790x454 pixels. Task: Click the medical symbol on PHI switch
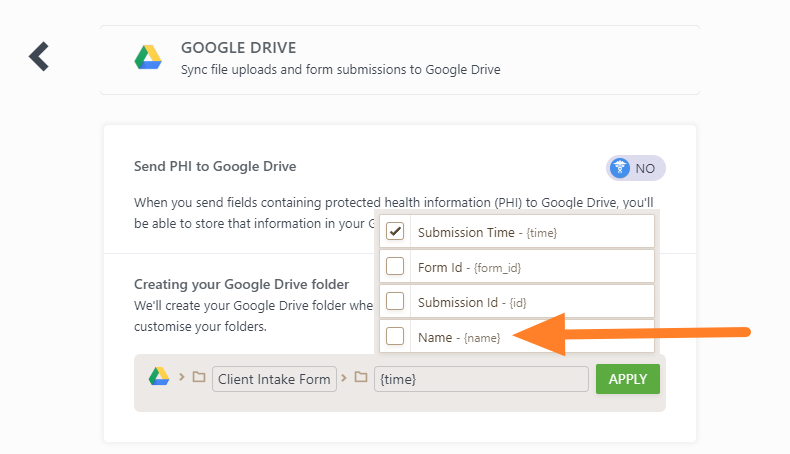pos(619,168)
